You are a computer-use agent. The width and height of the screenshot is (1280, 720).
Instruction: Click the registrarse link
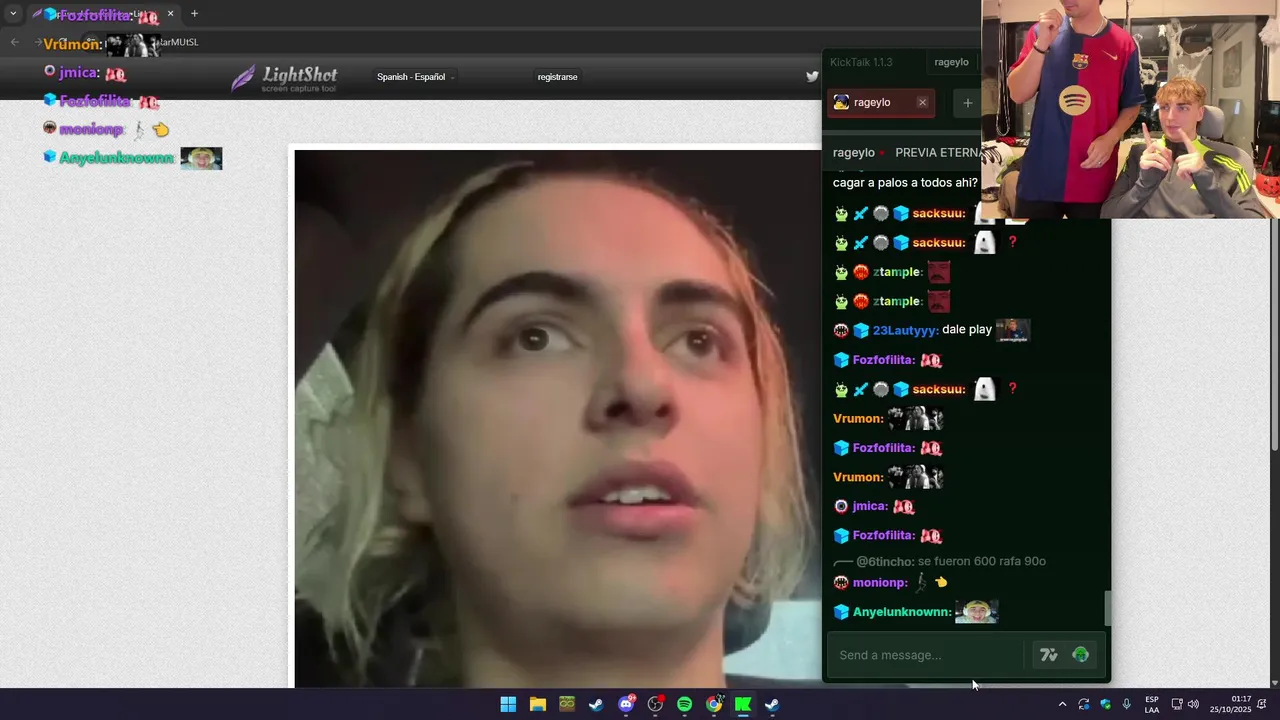pos(557,77)
